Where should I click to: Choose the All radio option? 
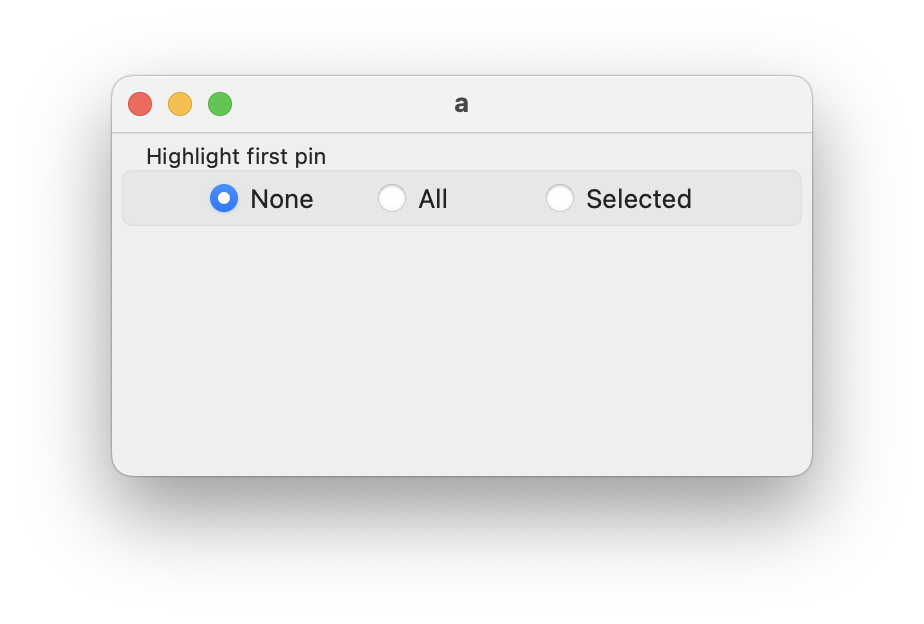point(392,198)
